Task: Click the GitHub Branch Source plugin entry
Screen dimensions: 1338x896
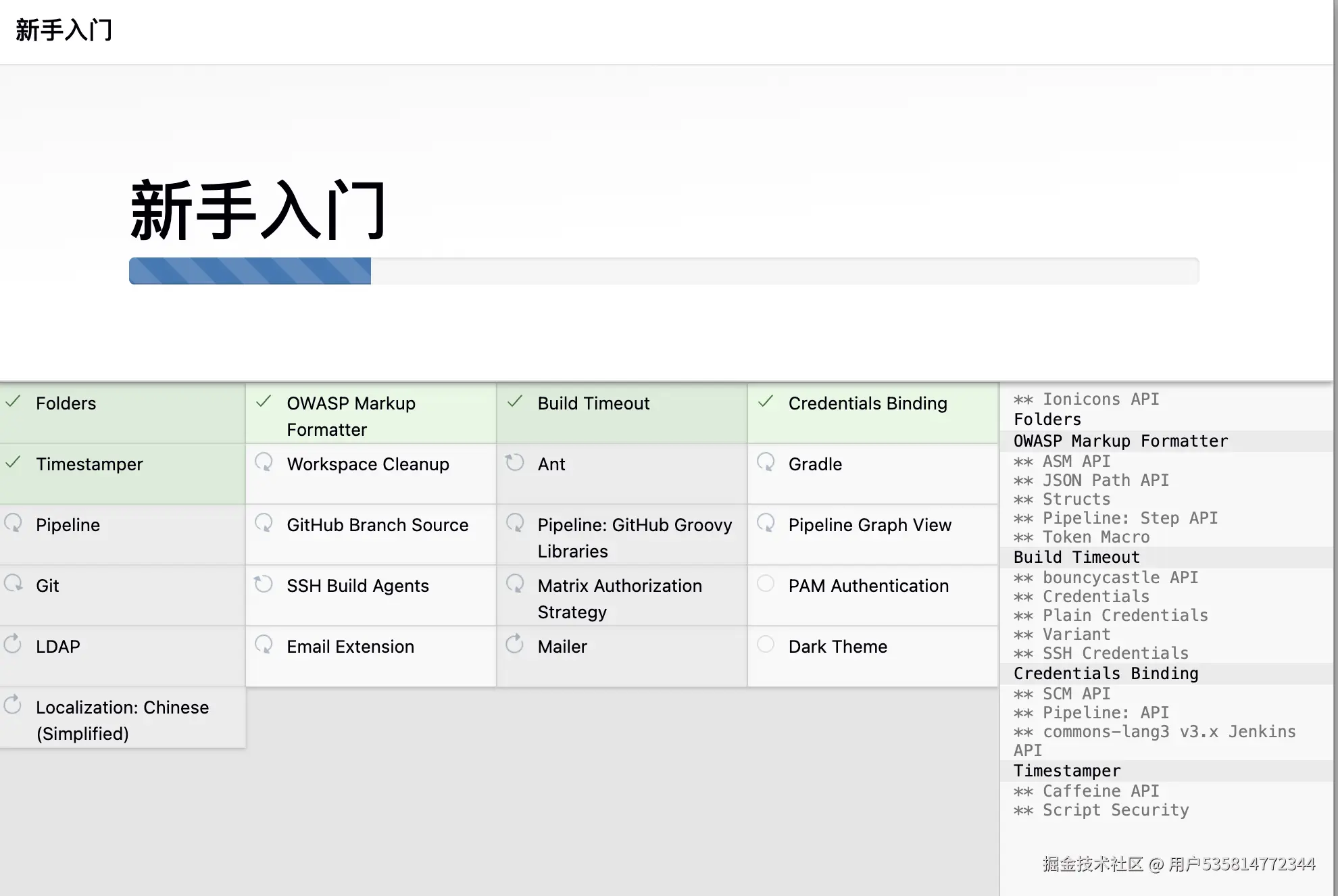Action: click(377, 525)
